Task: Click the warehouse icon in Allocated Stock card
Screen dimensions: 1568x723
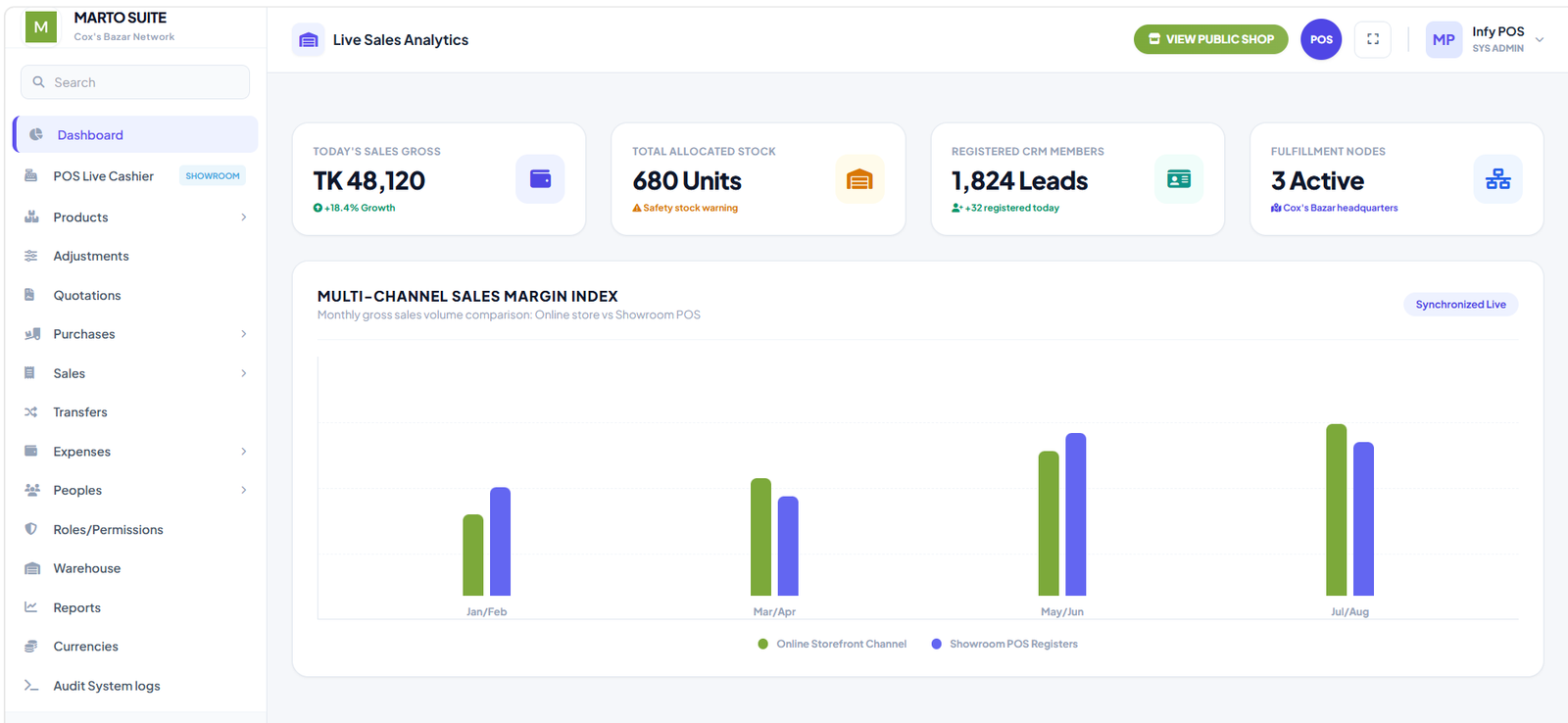Action: point(859,179)
